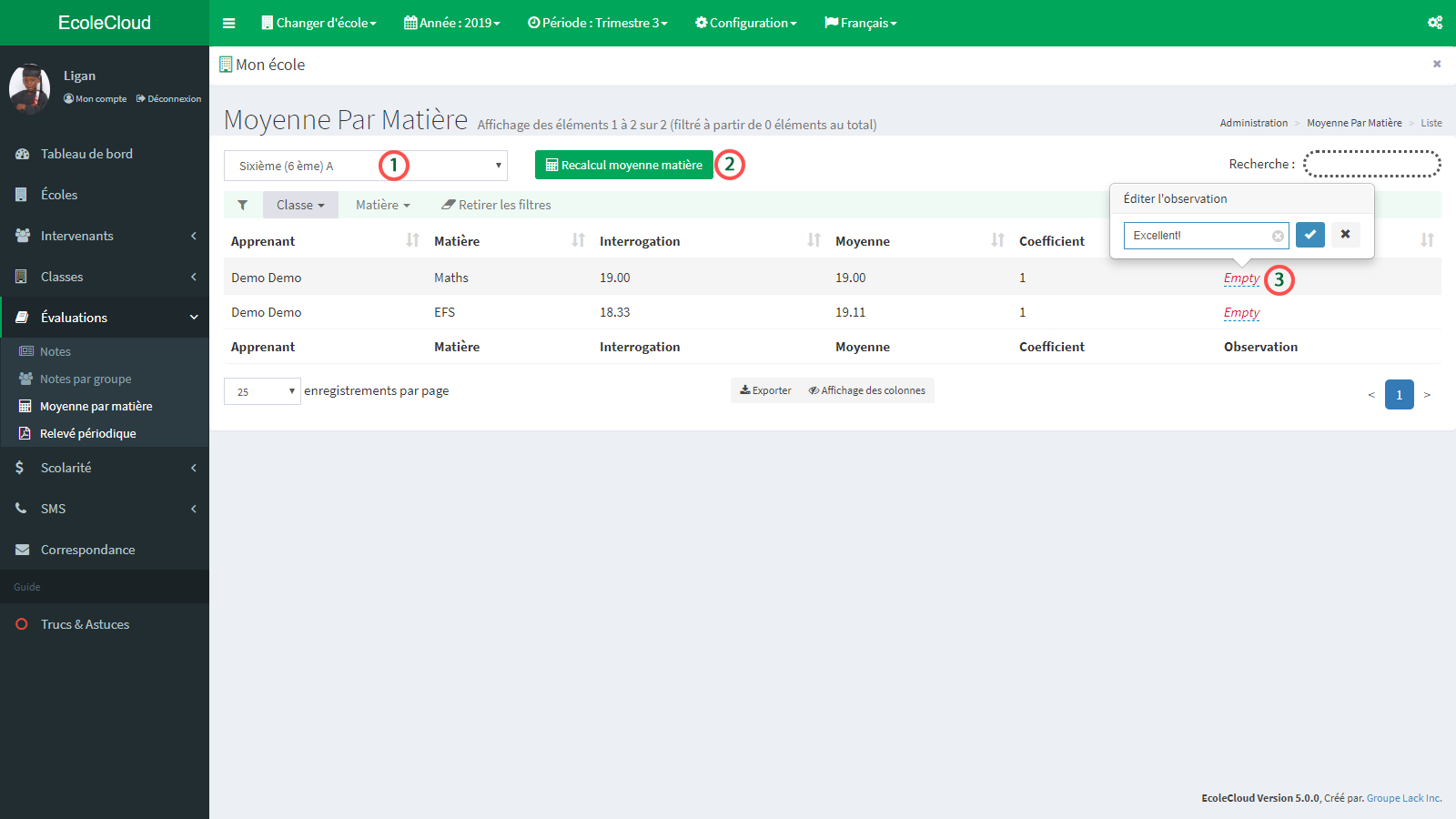Open the settings cogs icon at top right
The width and height of the screenshot is (1456, 819).
coord(1435,23)
